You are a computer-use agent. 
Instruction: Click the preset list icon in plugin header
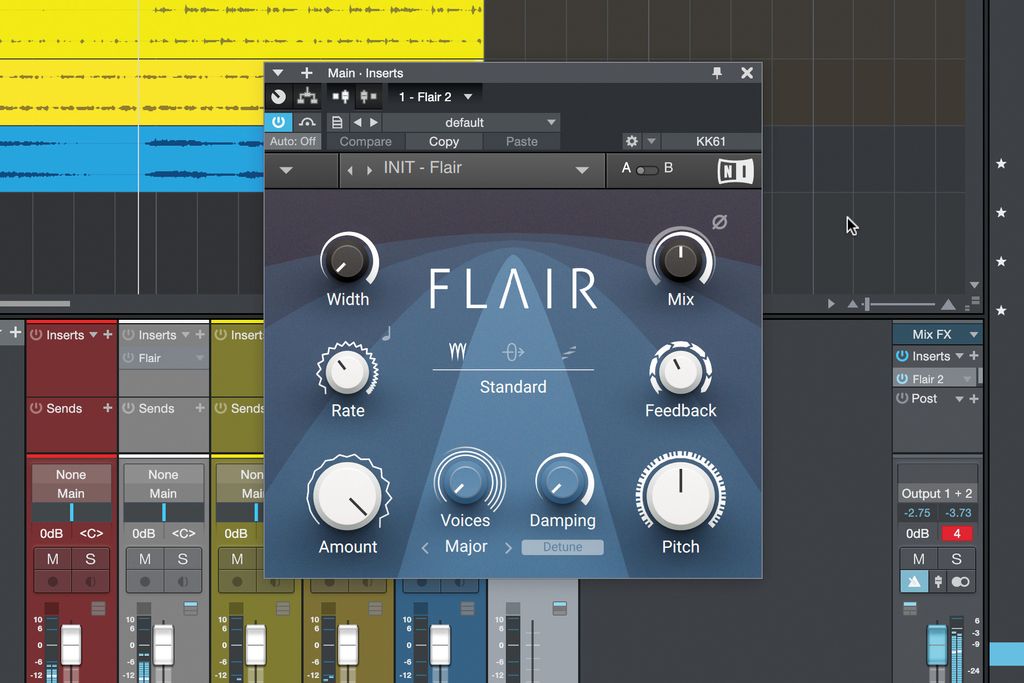[337, 121]
